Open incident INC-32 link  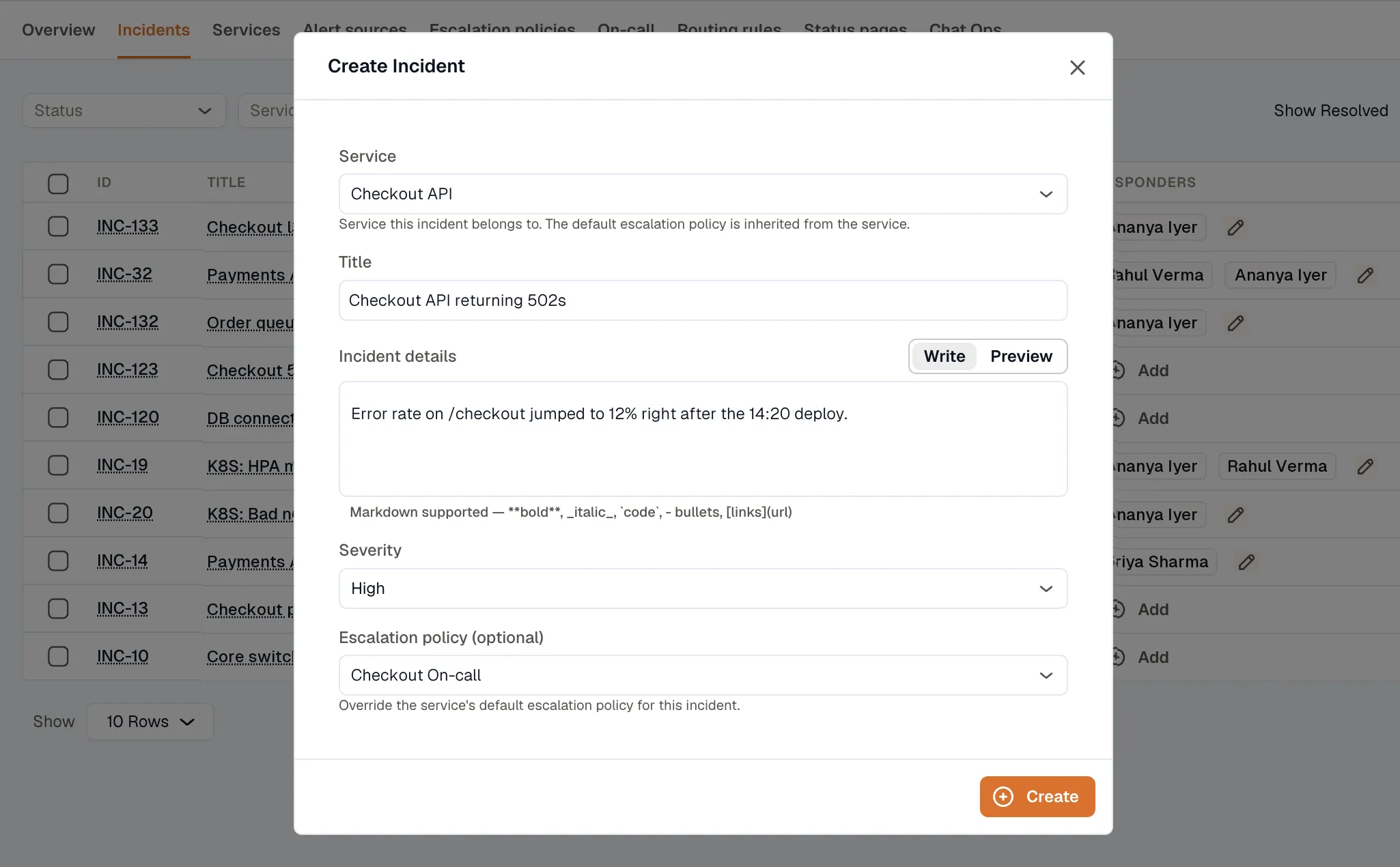(x=124, y=274)
